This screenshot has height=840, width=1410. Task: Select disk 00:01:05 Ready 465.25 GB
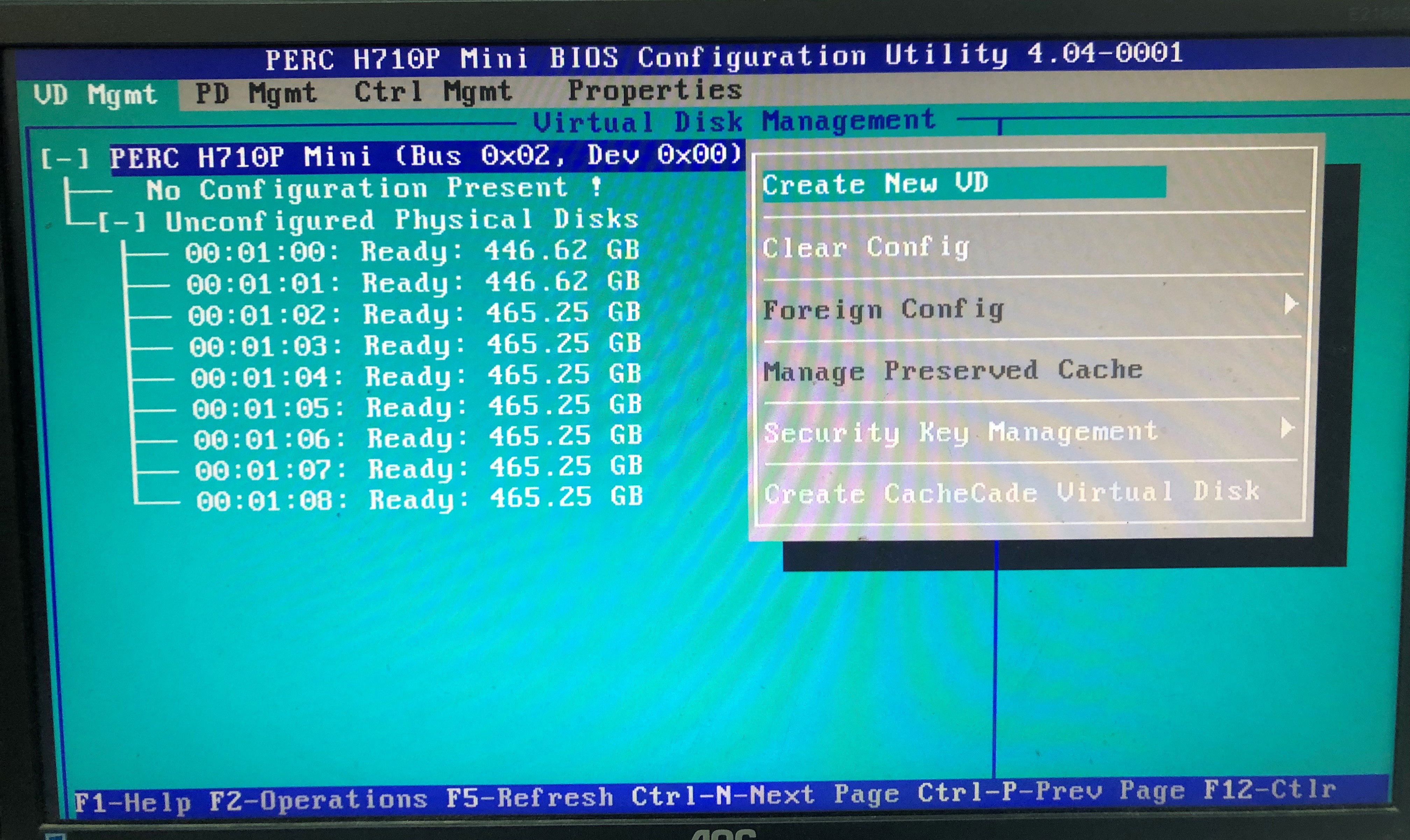click(x=417, y=407)
